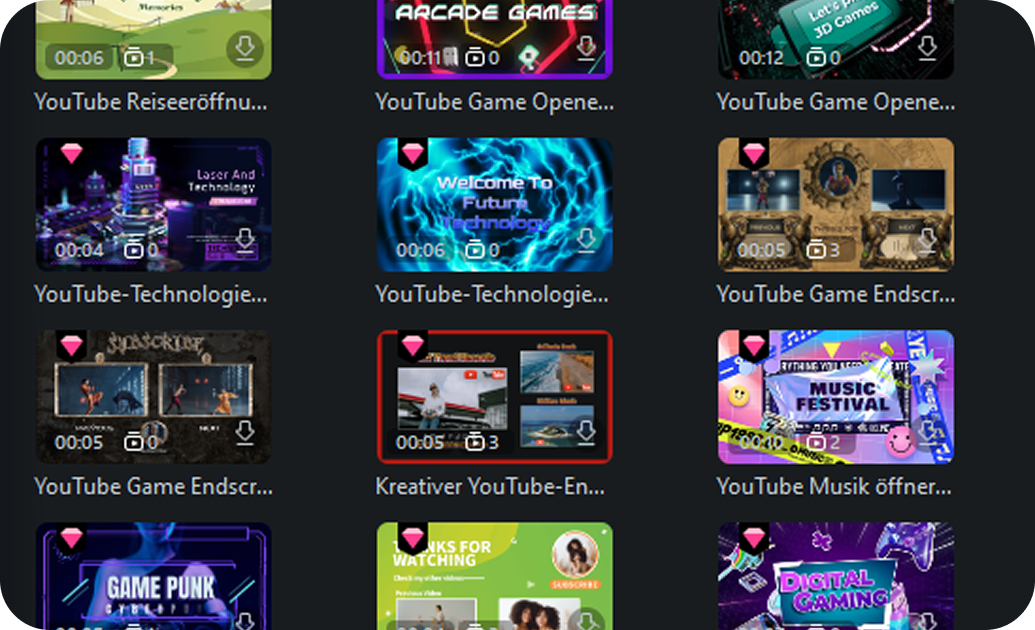The image size is (1035, 630).
Task: Download the 3D Games opener template
Action: click(x=929, y=48)
